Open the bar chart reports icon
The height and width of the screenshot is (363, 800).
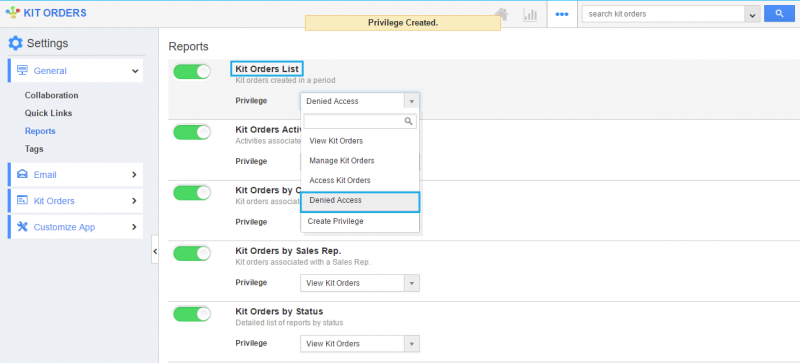(531, 14)
